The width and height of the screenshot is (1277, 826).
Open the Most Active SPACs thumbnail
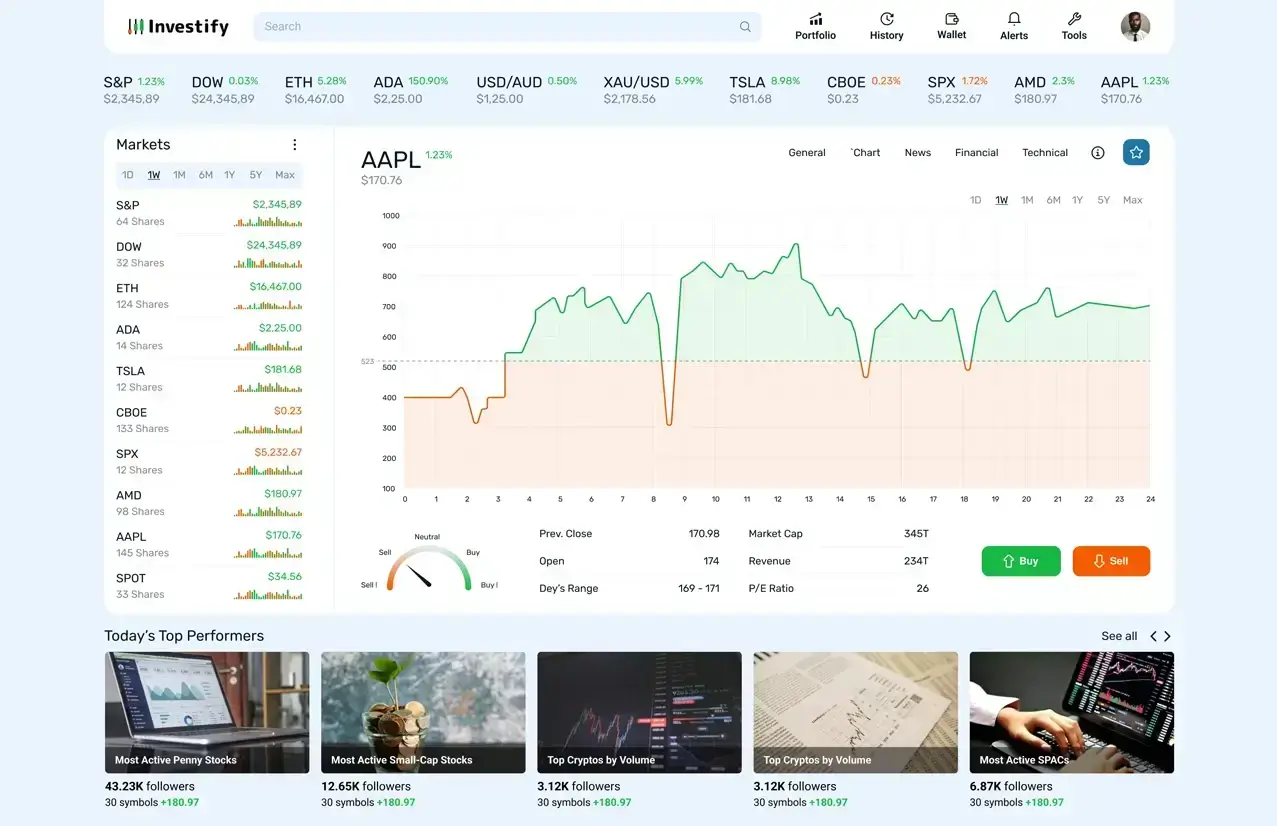click(x=1071, y=712)
